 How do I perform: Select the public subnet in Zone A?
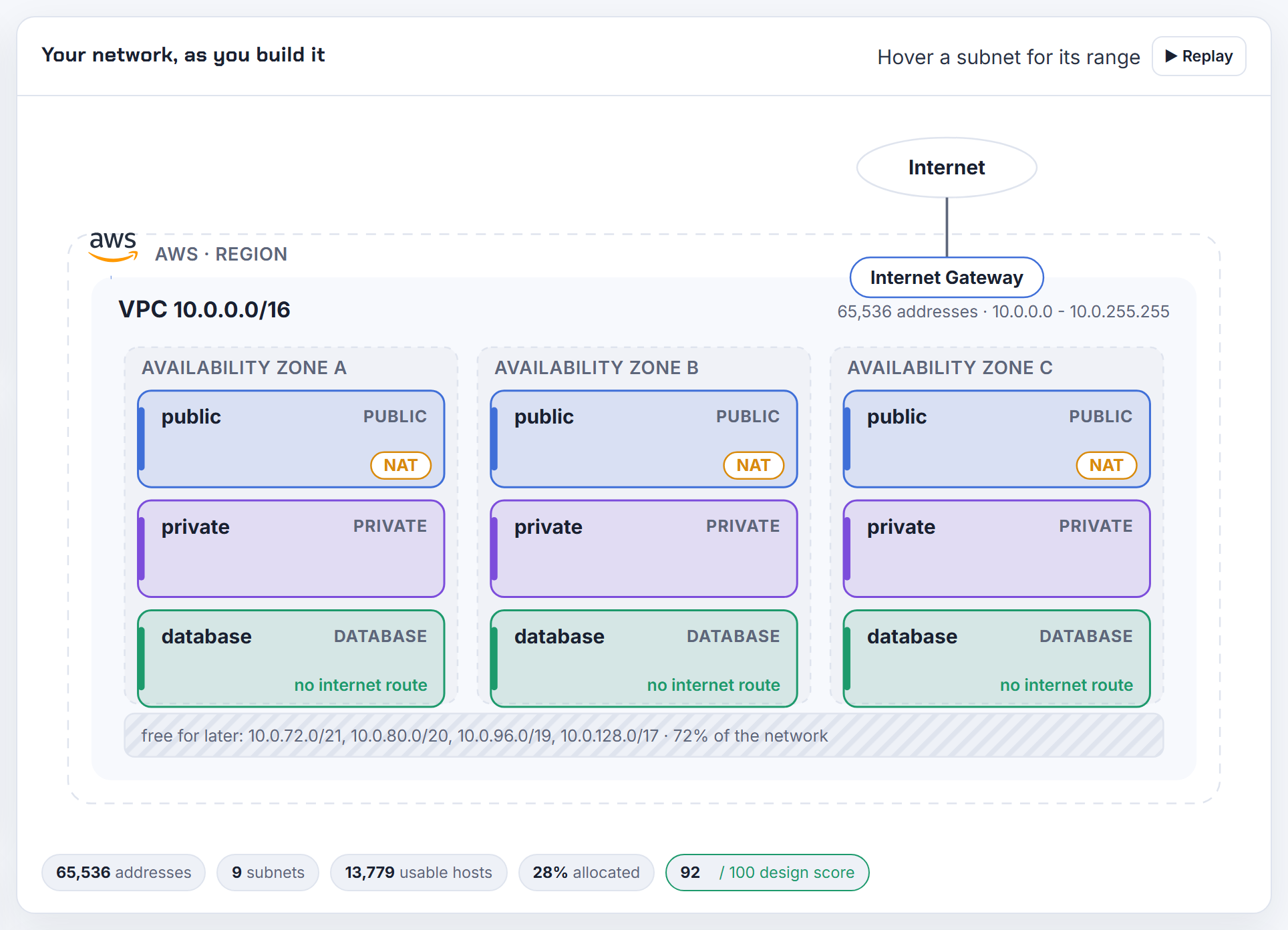pos(291,439)
